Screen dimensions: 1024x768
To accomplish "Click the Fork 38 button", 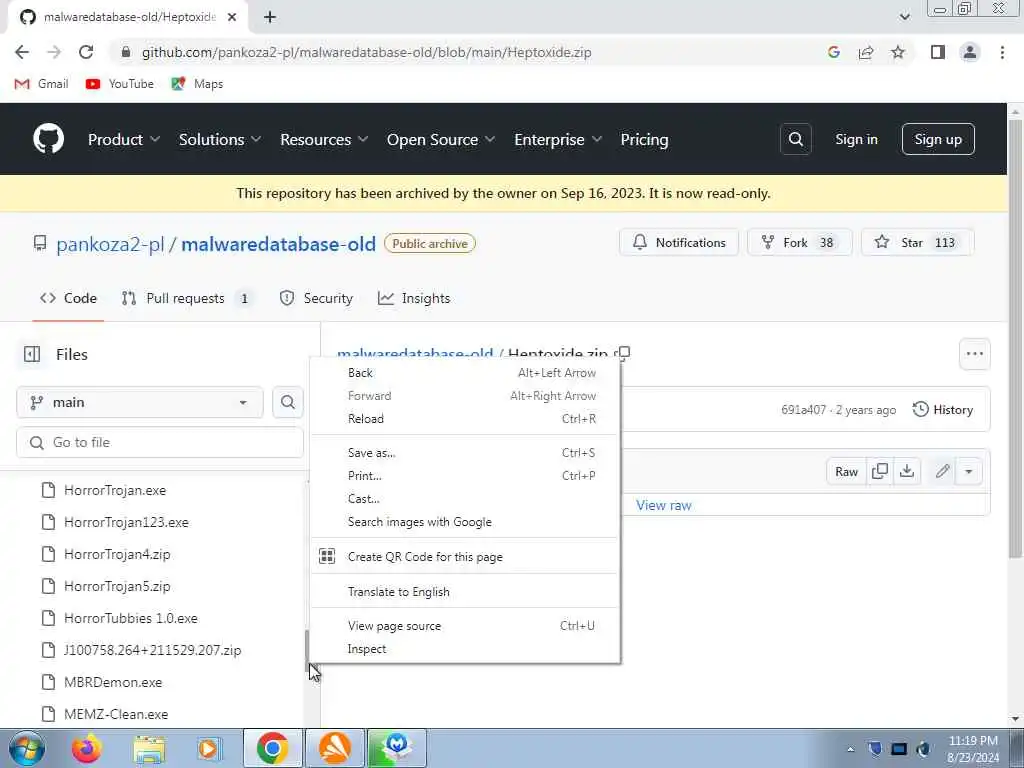I will pos(799,242).
